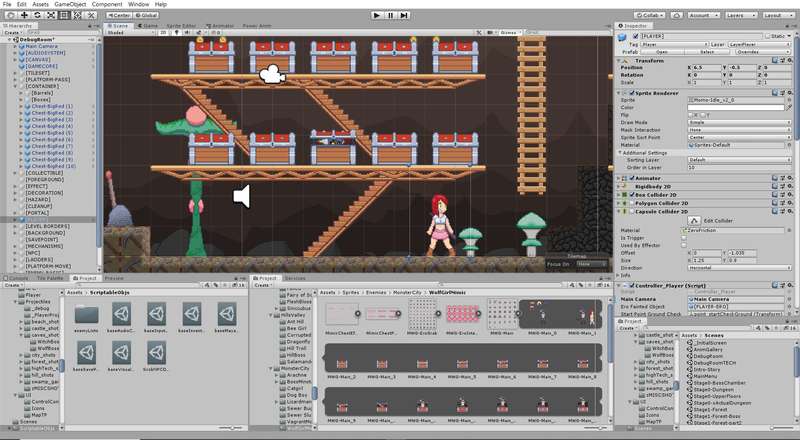Screen dimensions: 800x440
Task: Open the Shaded draw mode dropdown
Action: coord(130,33)
